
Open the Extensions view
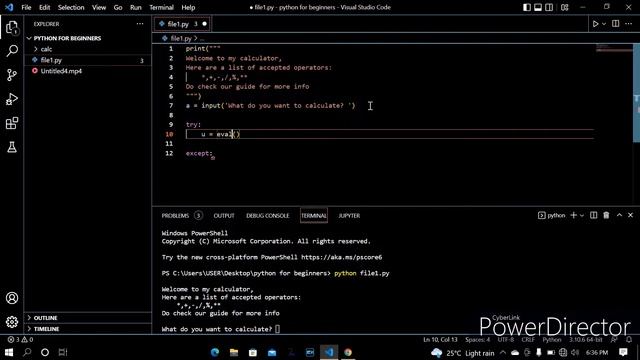coord(12,123)
